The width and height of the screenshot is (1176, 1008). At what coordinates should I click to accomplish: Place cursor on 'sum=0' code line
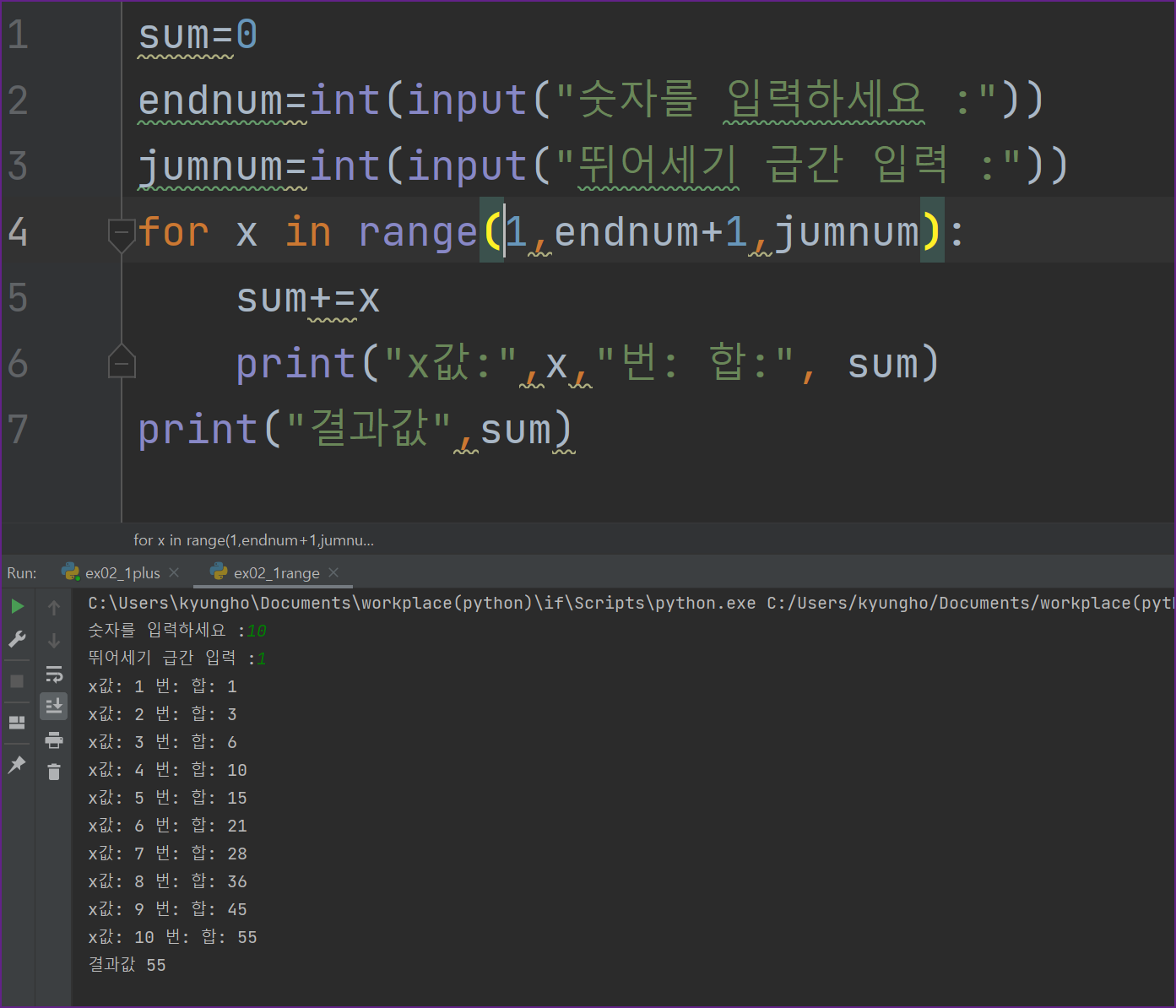click(x=198, y=35)
